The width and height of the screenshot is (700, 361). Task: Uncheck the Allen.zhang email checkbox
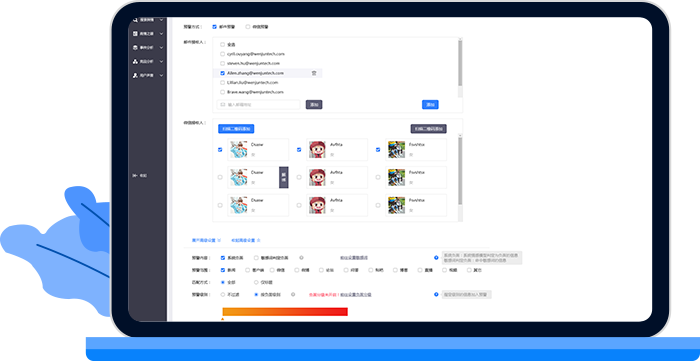(x=222, y=73)
